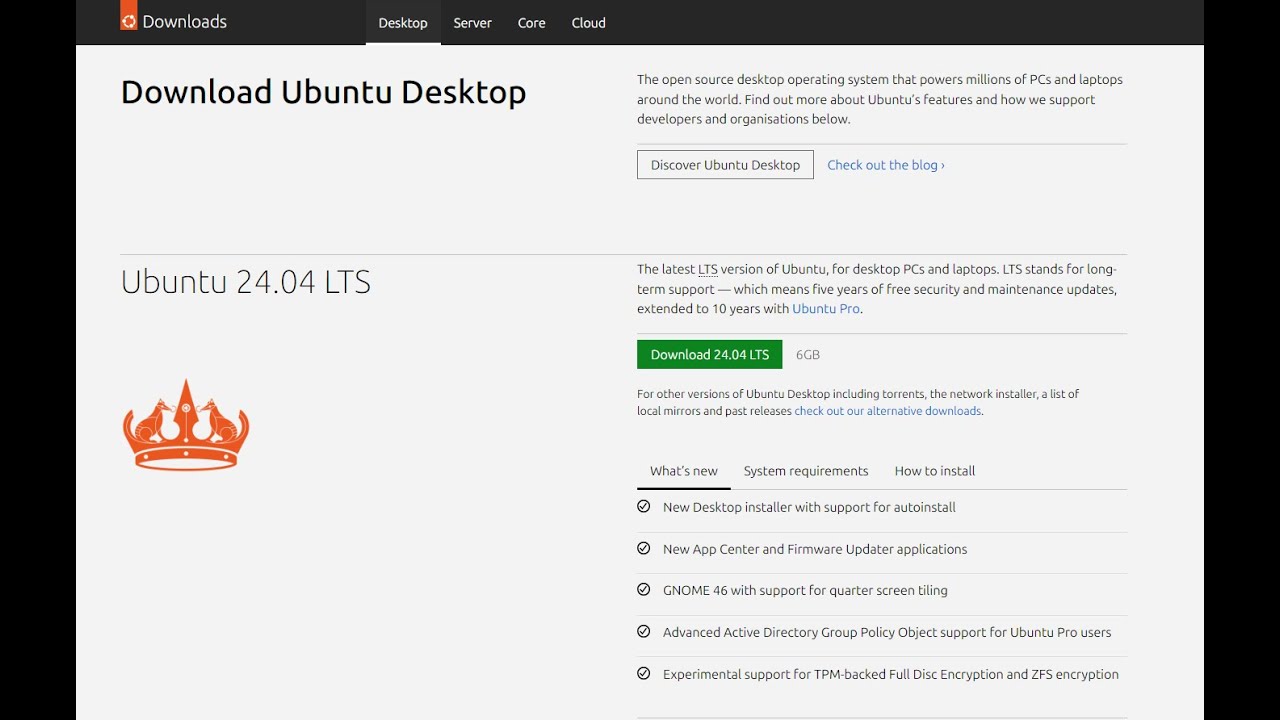Switch to System requirements tab
Image resolution: width=1280 pixels, height=720 pixels.
[806, 471]
